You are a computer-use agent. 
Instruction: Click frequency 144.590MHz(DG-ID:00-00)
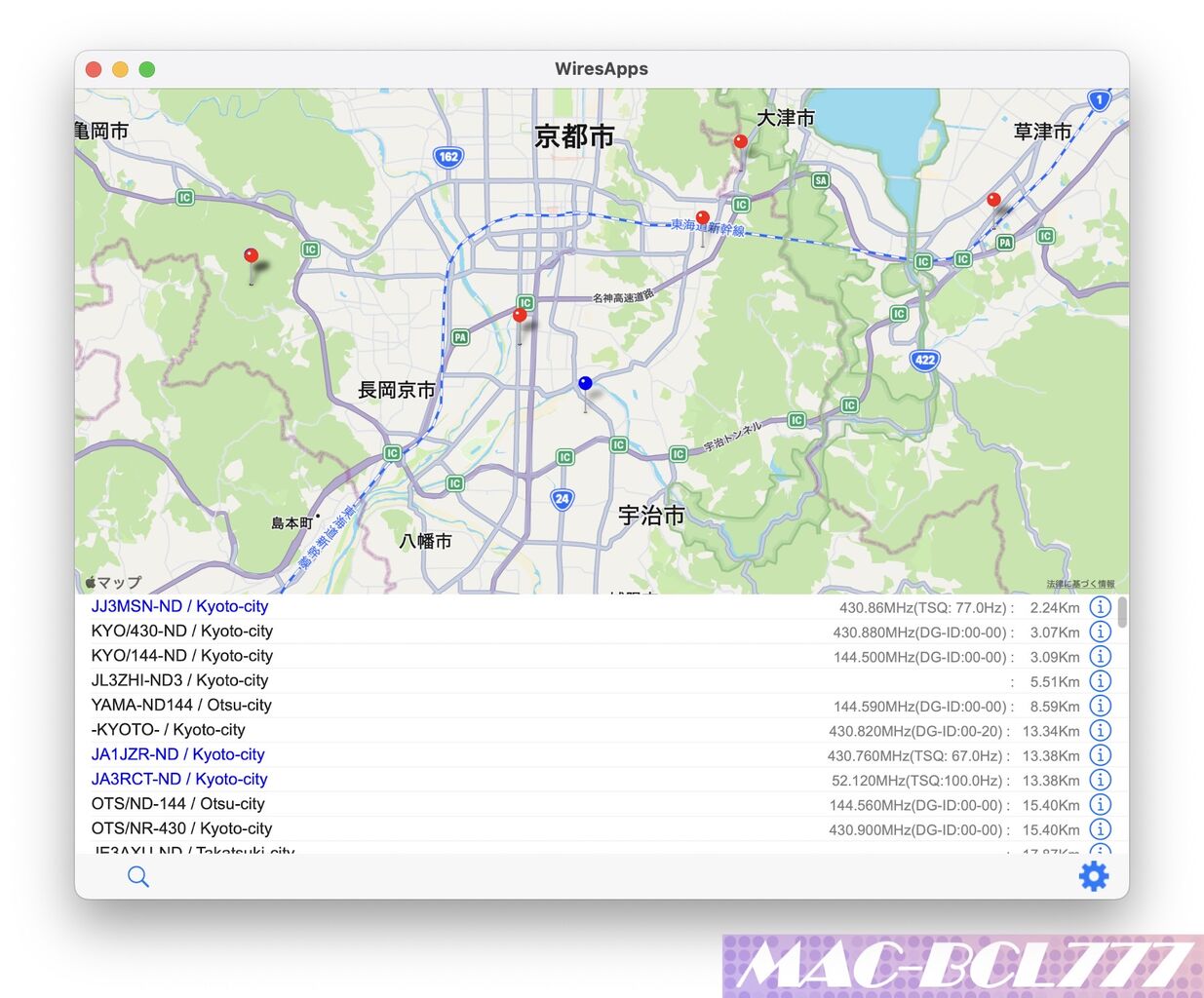coord(920,707)
